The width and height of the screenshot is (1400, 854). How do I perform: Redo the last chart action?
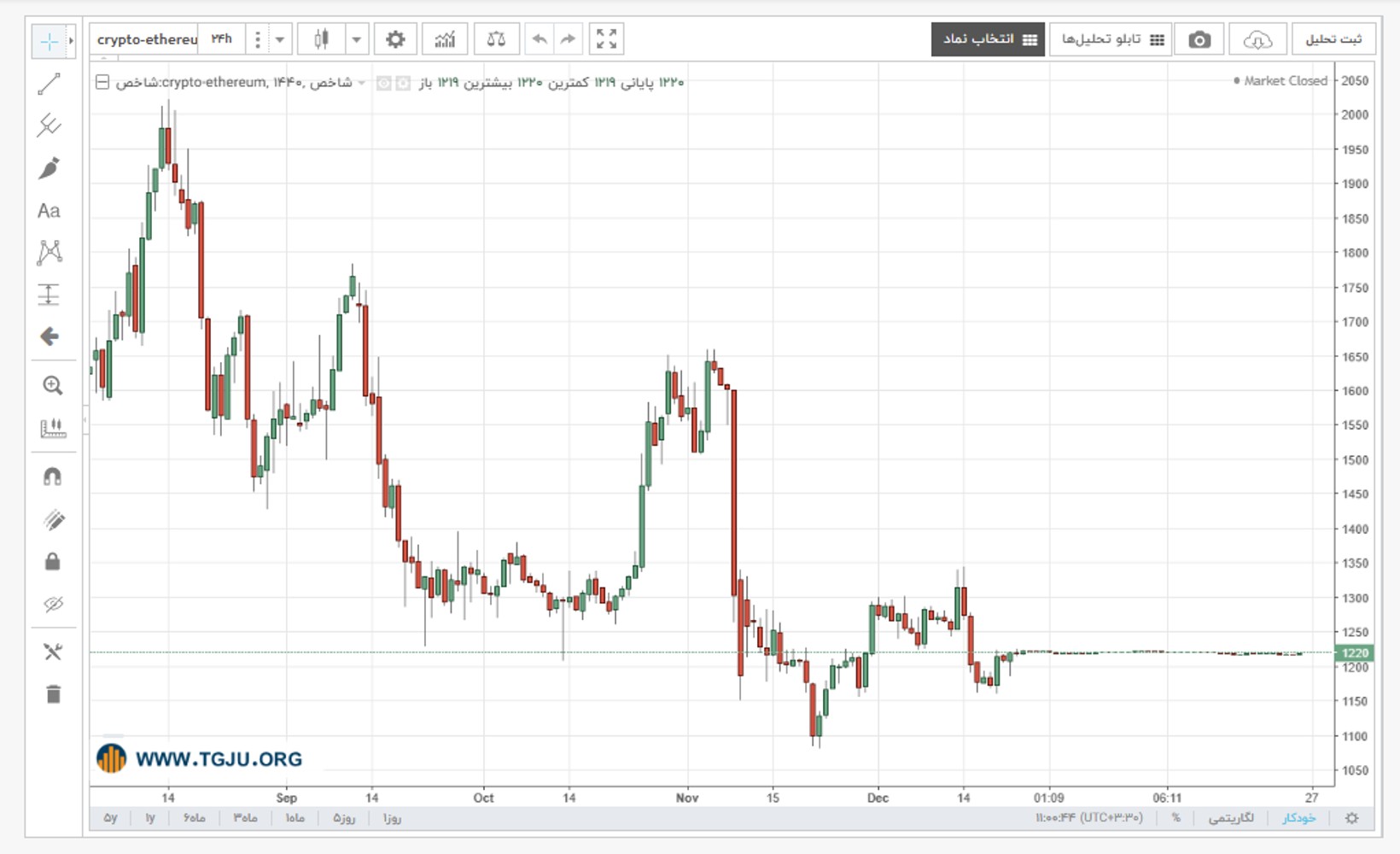pyautogui.click(x=568, y=39)
